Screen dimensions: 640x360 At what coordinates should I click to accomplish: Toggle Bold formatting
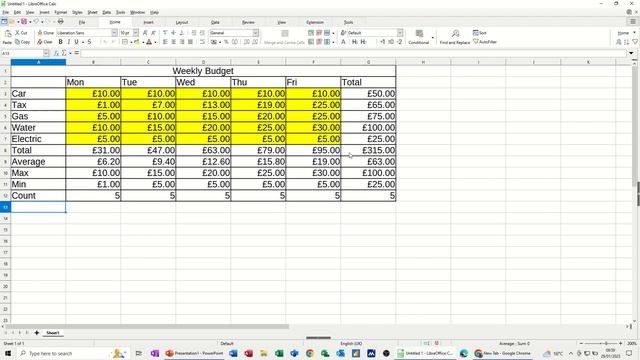tap(60, 42)
